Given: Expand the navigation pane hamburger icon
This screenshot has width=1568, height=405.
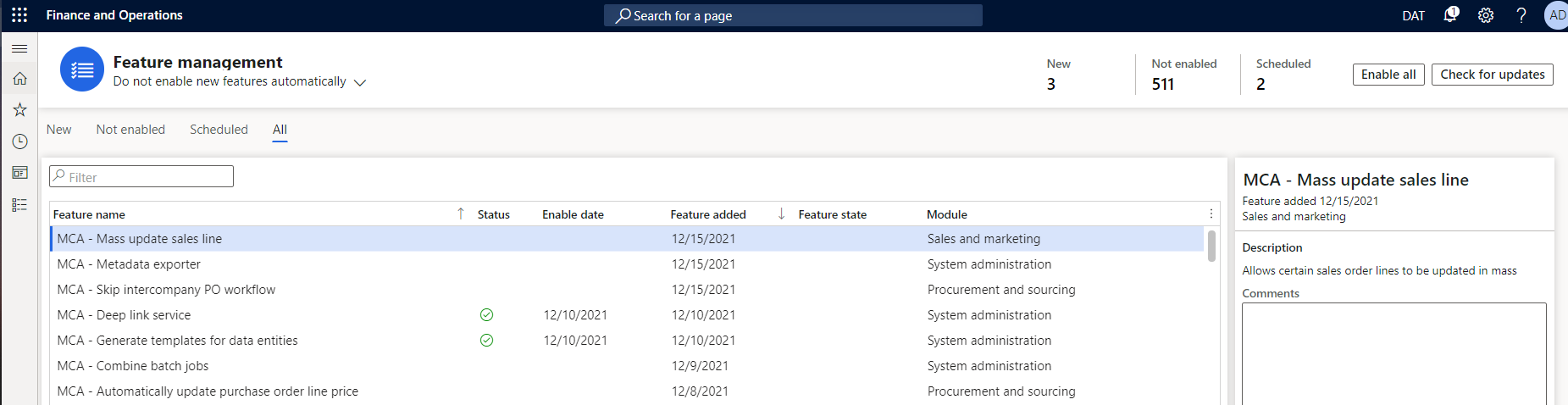Looking at the screenshot, I should coord(19,48).
